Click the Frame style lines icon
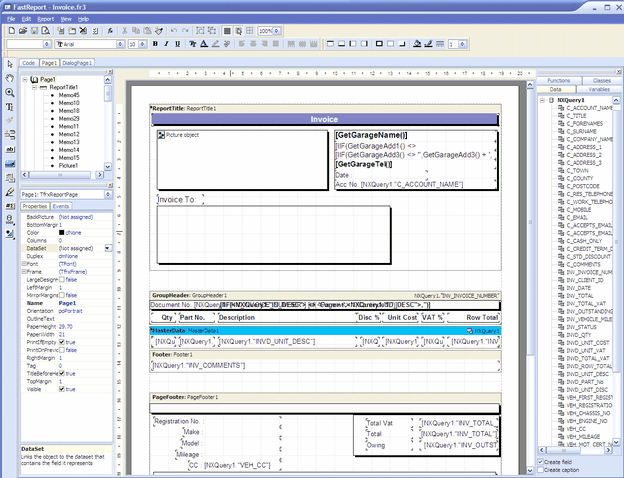 tap(440, 44)
